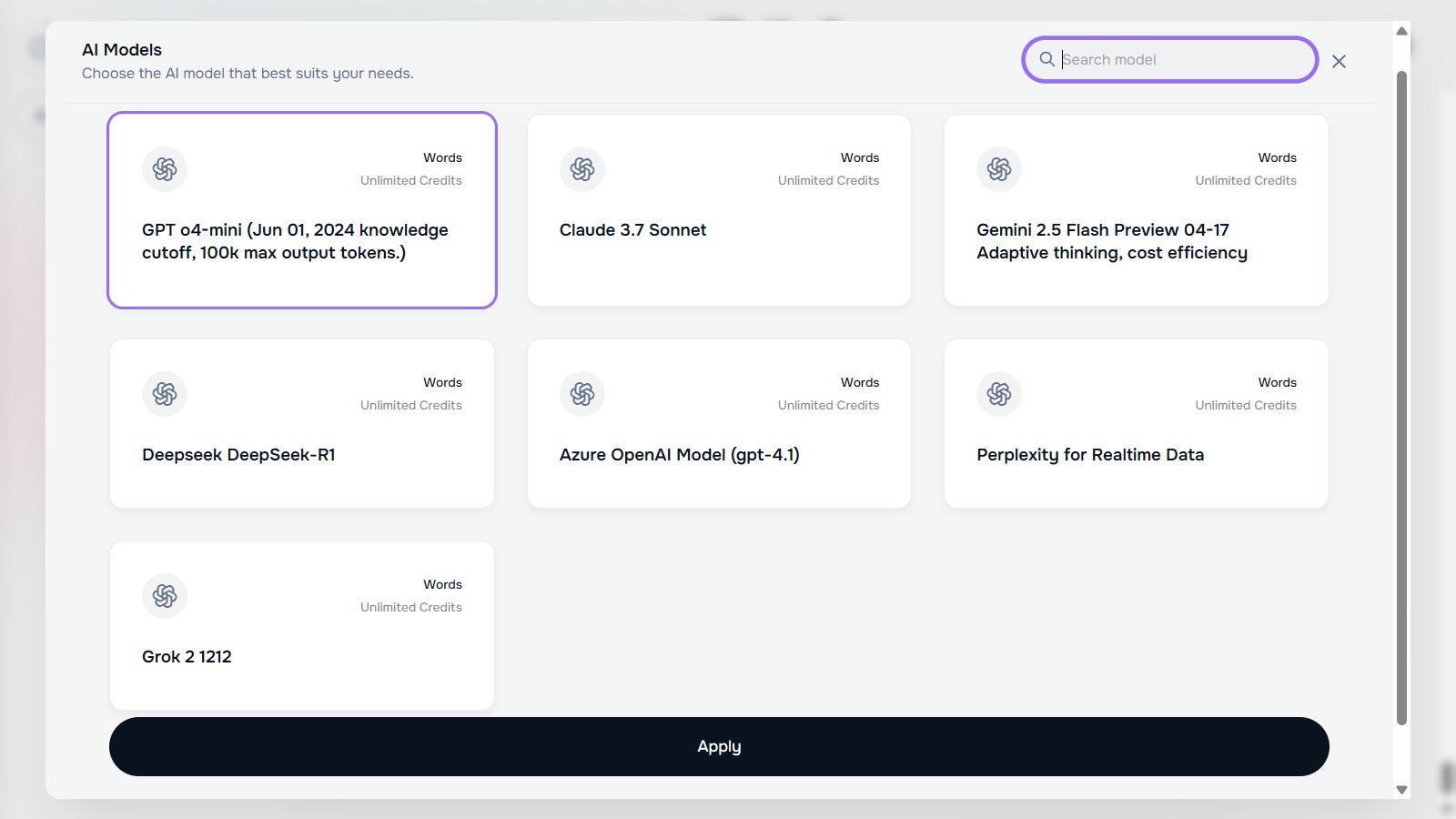
Task: Close the AI Models dialog
Action: [x=1339, y=61]
